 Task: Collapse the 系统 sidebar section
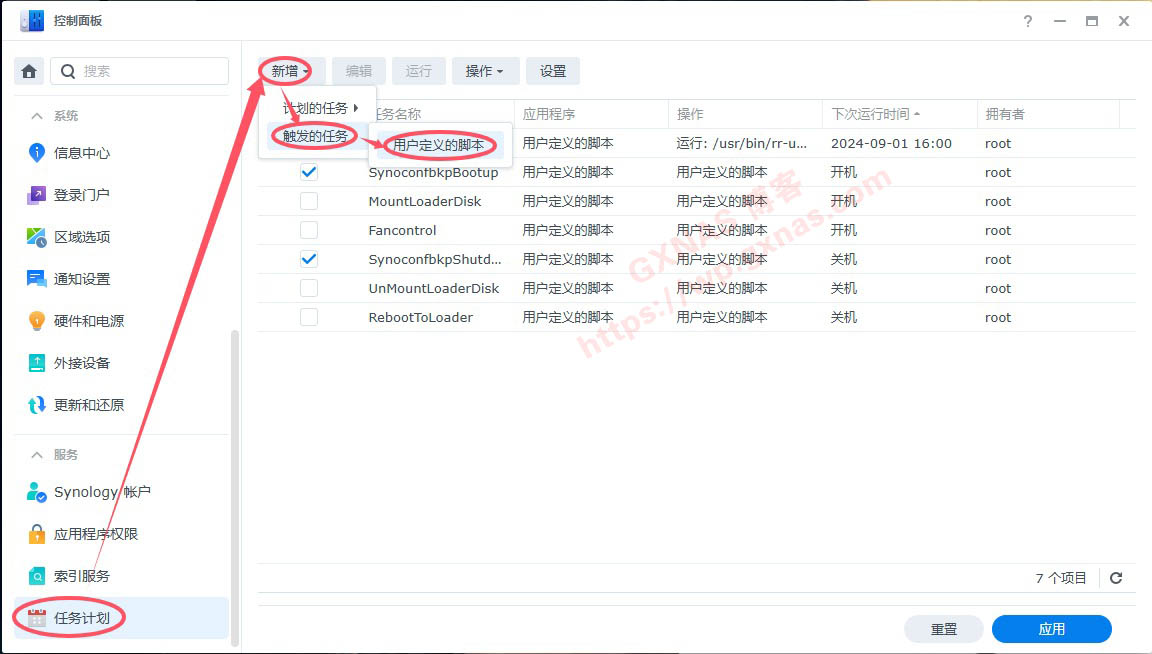(x=38, y=116)
